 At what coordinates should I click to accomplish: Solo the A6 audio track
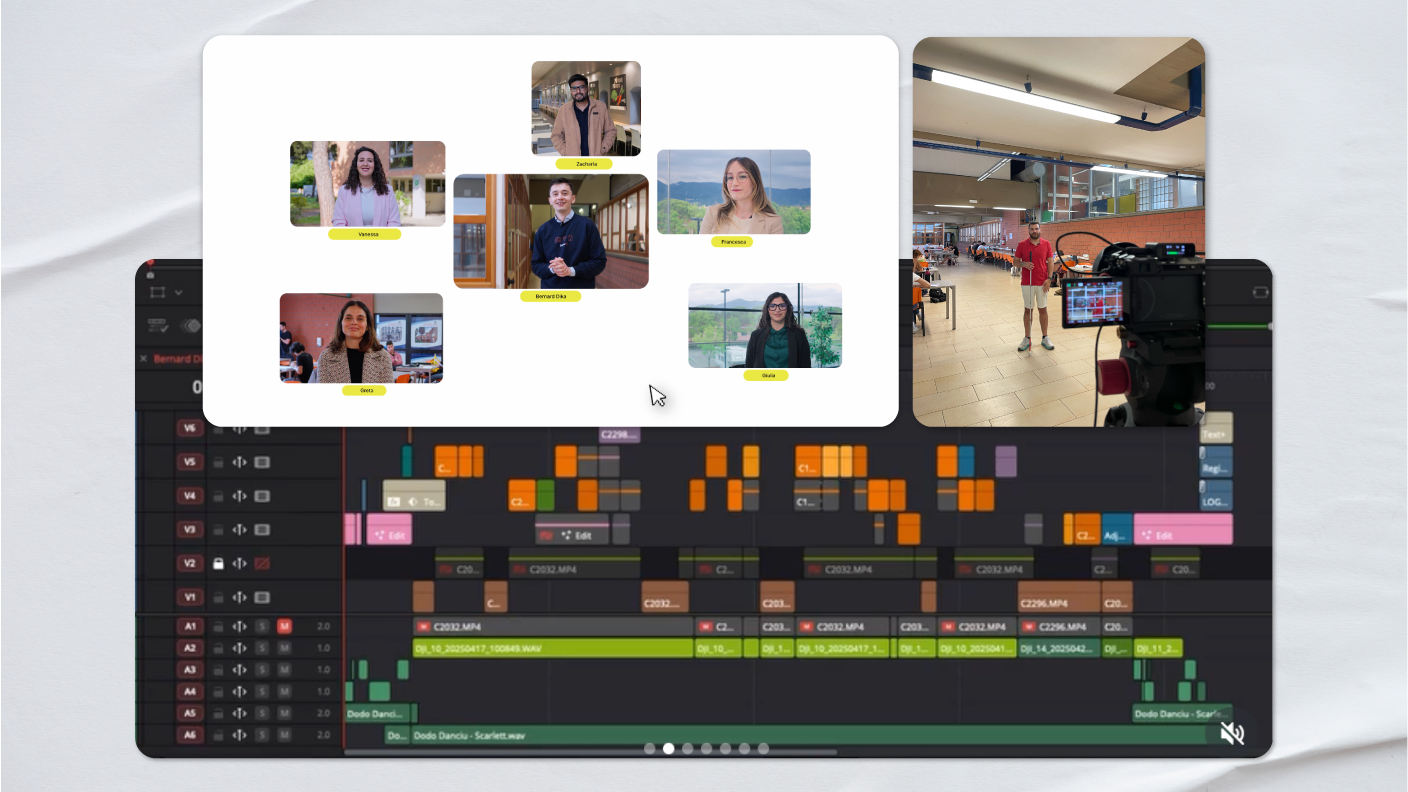(262, 736)
